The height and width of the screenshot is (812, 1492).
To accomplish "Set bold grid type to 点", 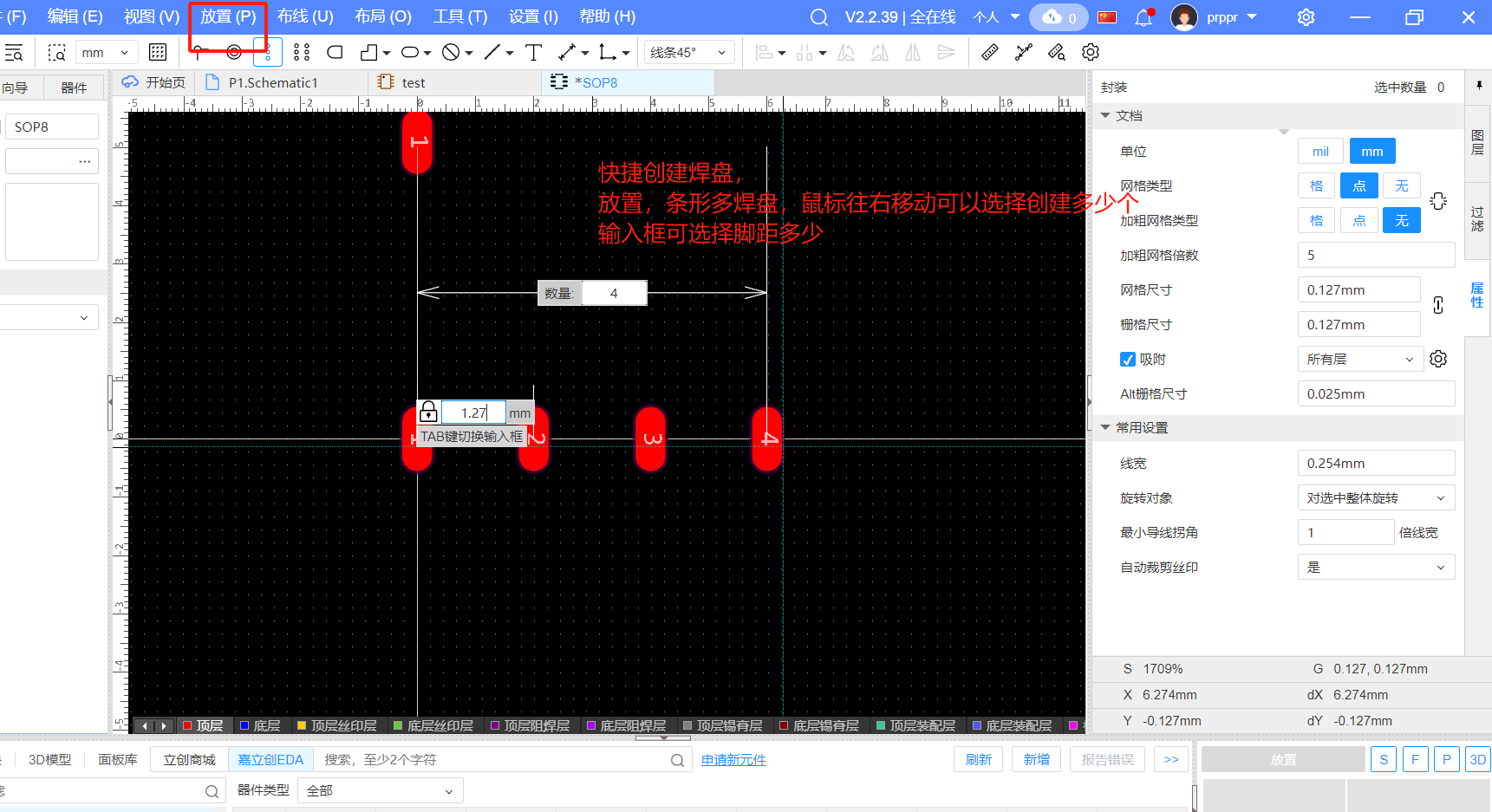I will pyautogui.click(x=1359, y=221).
